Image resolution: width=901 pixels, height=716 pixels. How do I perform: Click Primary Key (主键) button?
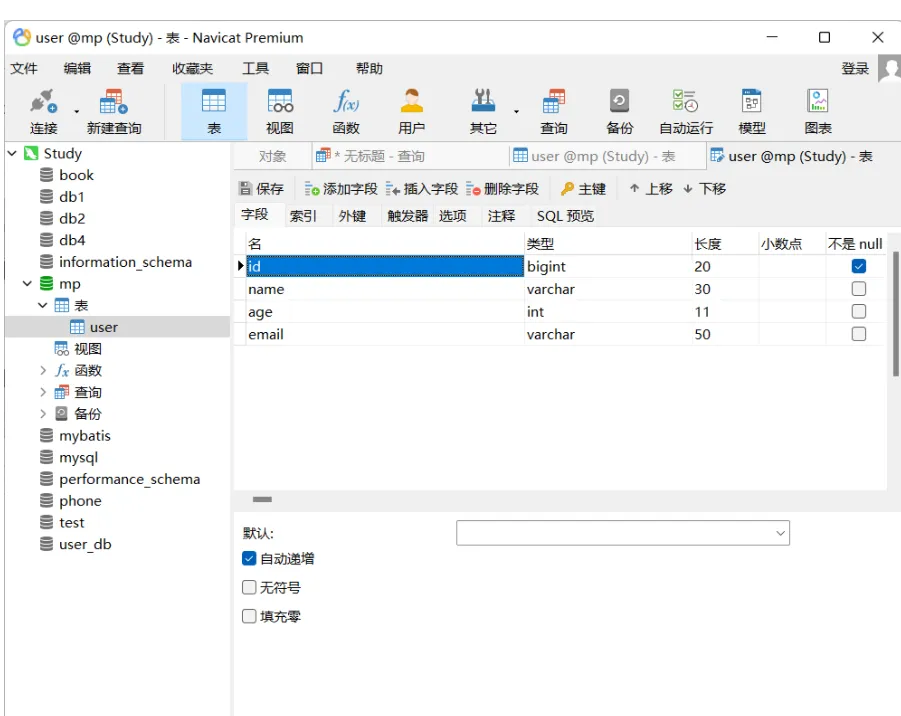583,188
